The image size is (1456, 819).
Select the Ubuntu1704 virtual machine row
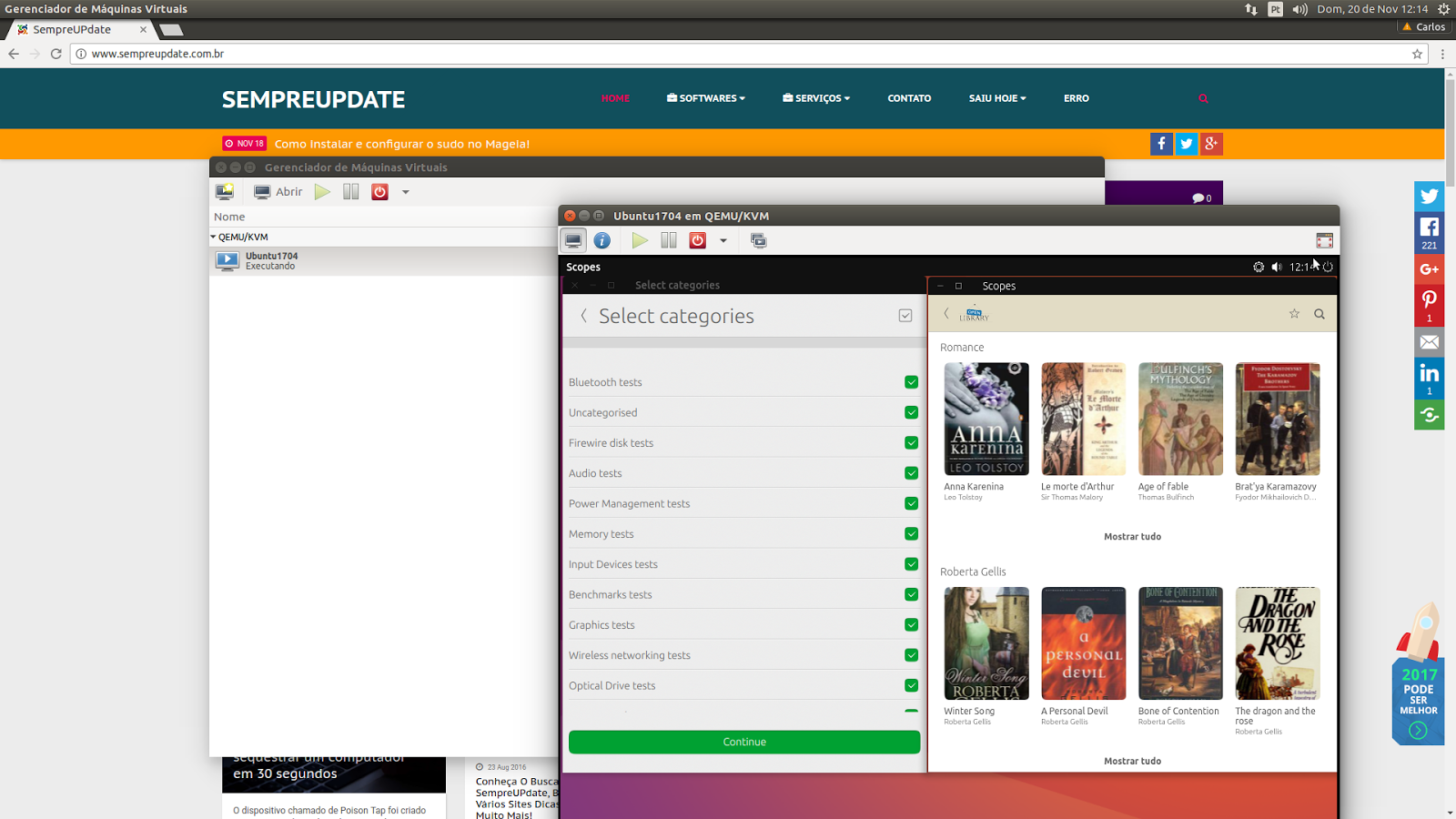[383, 261]
